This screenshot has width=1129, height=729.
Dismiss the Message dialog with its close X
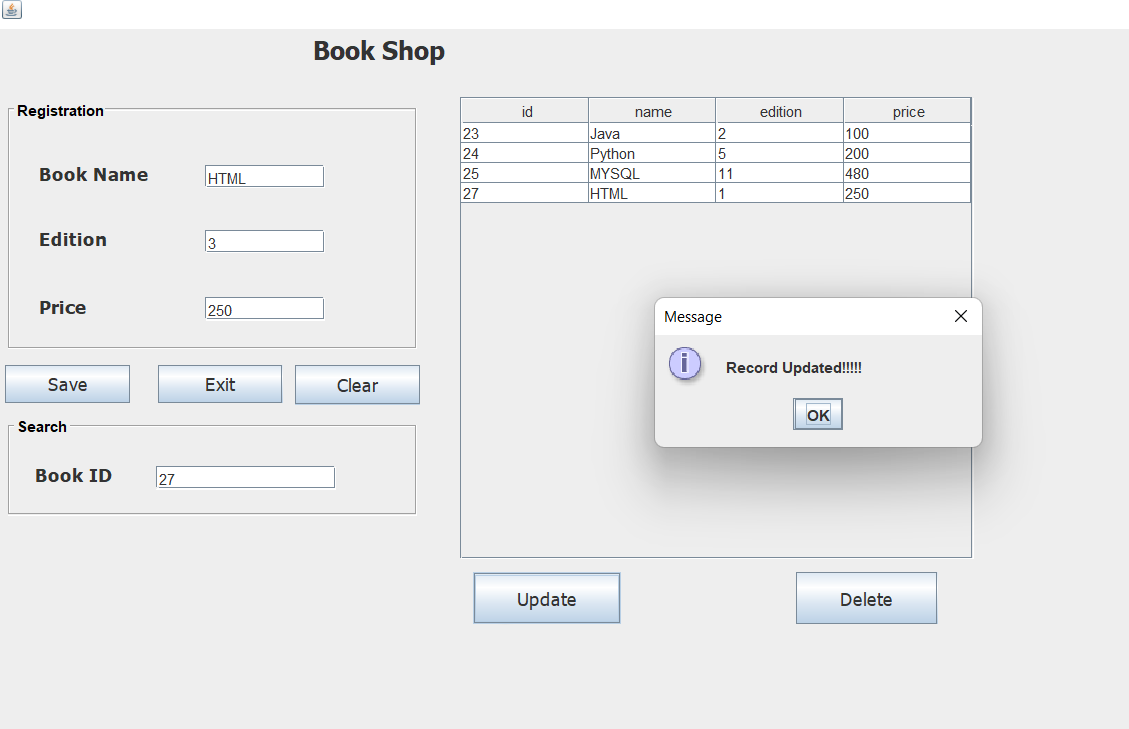tap(960, 316)
